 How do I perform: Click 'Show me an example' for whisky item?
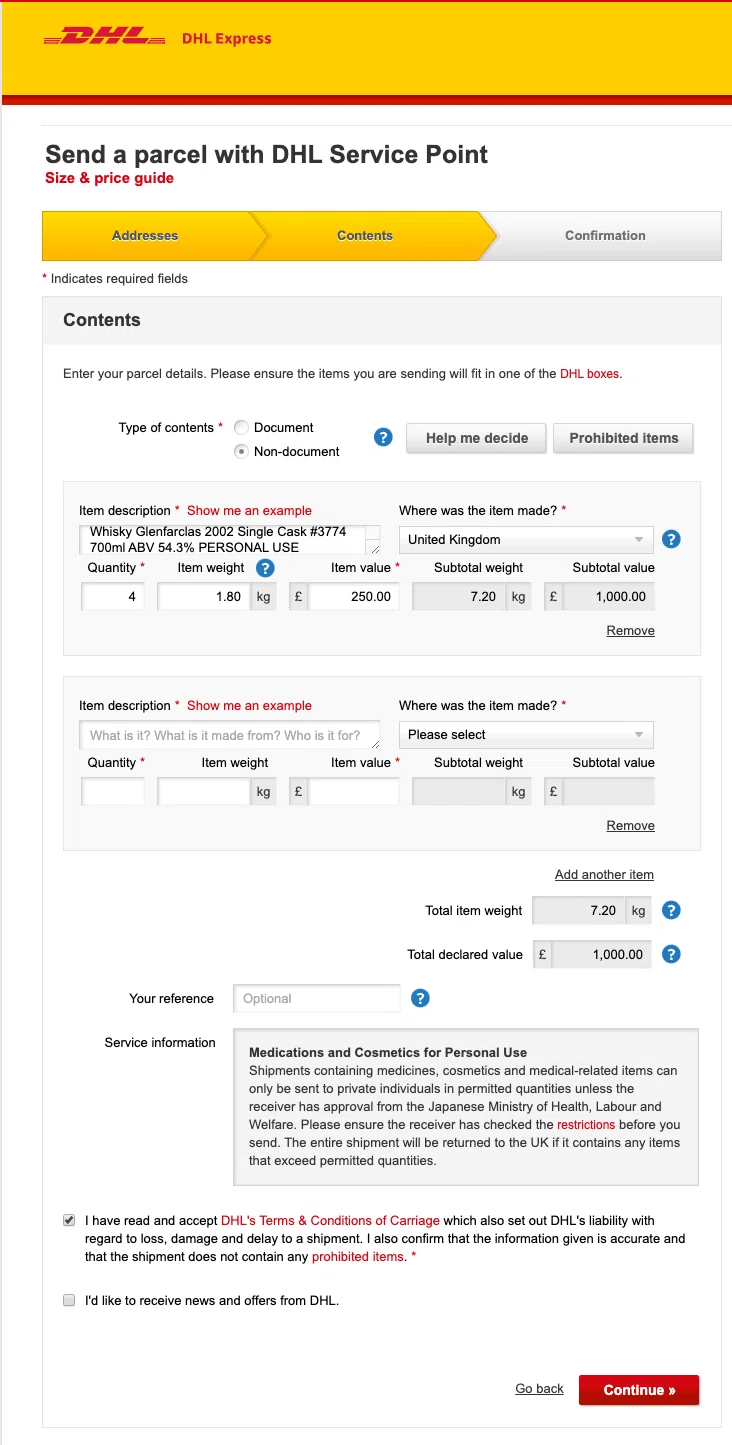pos(249,510)
